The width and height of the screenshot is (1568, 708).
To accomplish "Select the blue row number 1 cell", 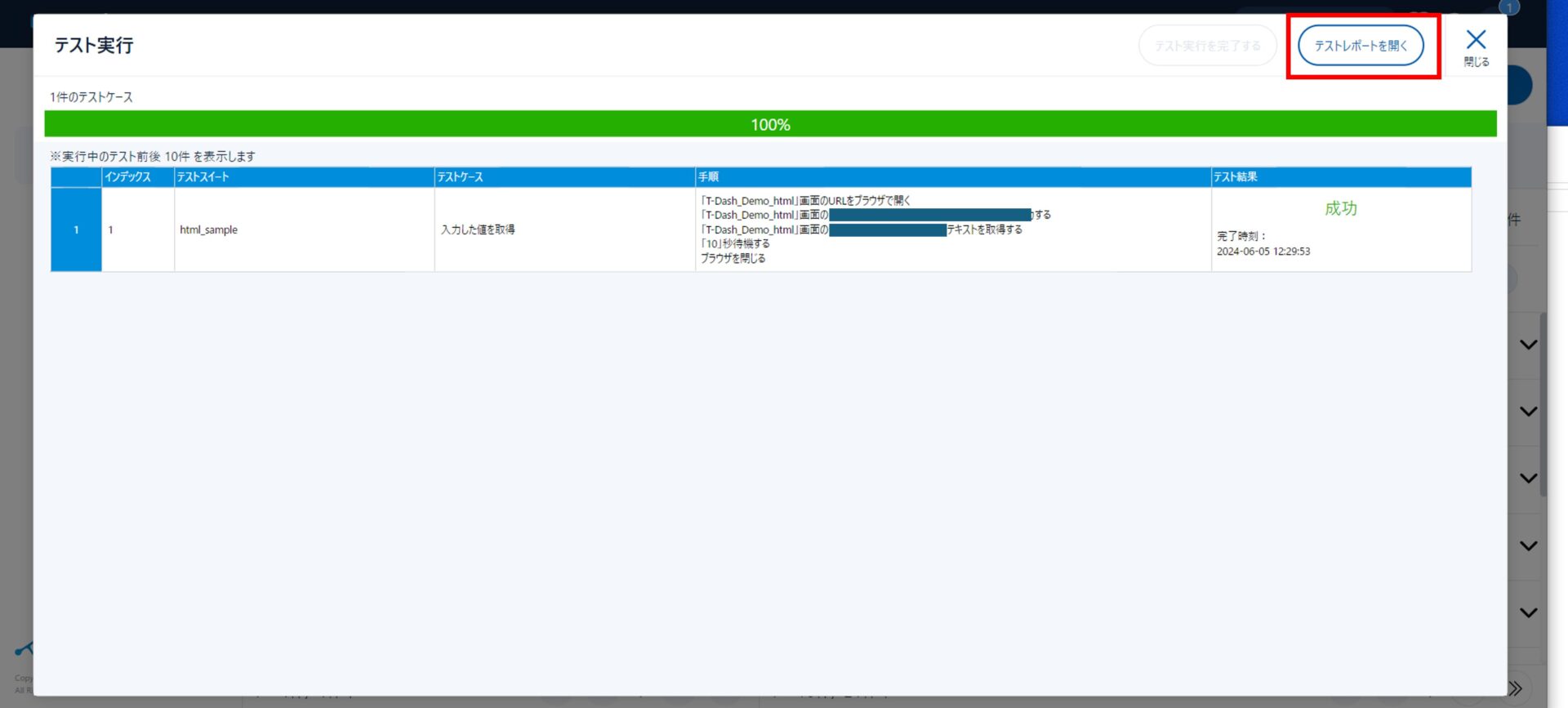I will pyautogui.click(x=76, y=229).
